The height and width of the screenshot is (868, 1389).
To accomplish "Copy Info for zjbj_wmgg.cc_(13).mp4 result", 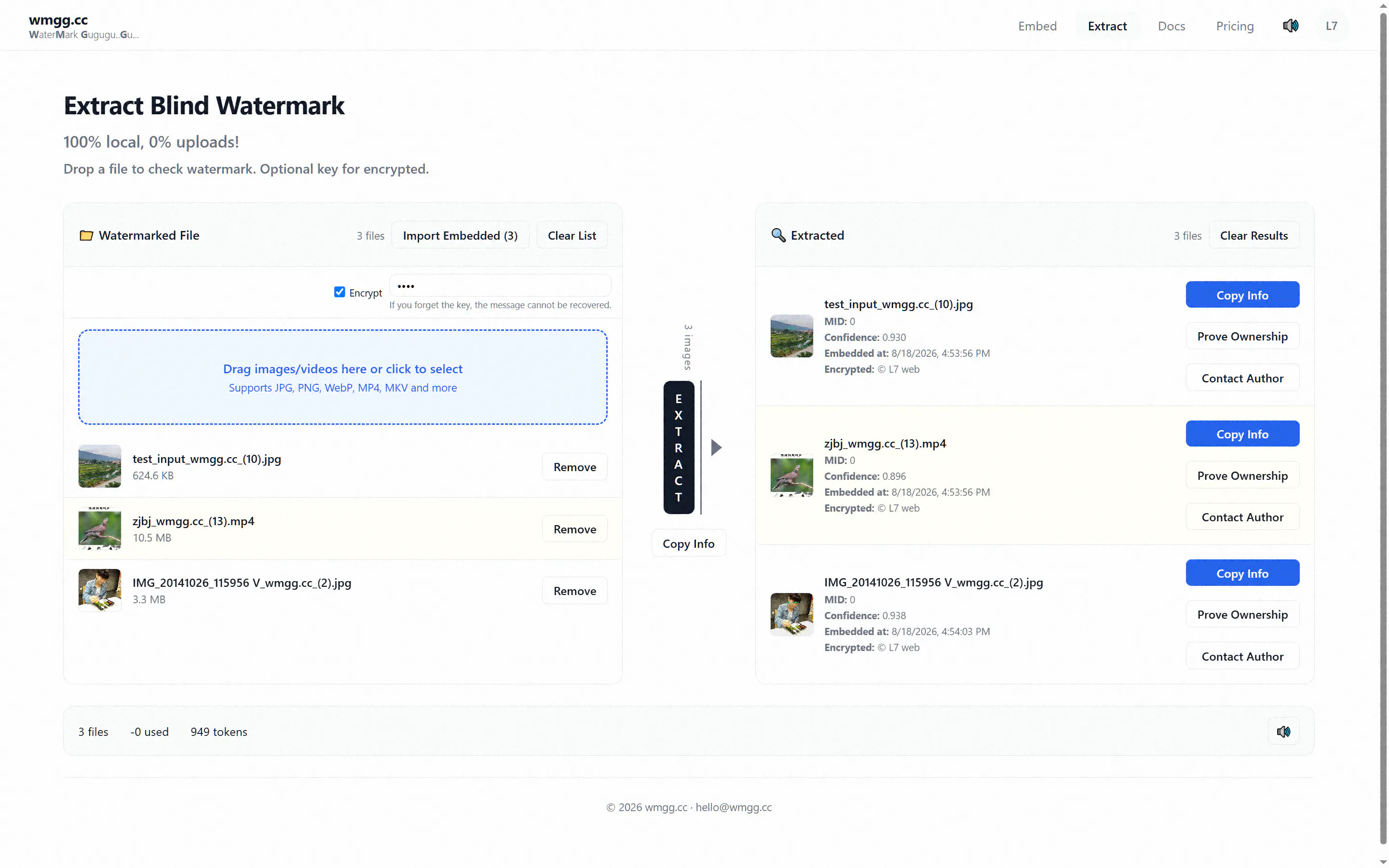I will (1242, 434).
